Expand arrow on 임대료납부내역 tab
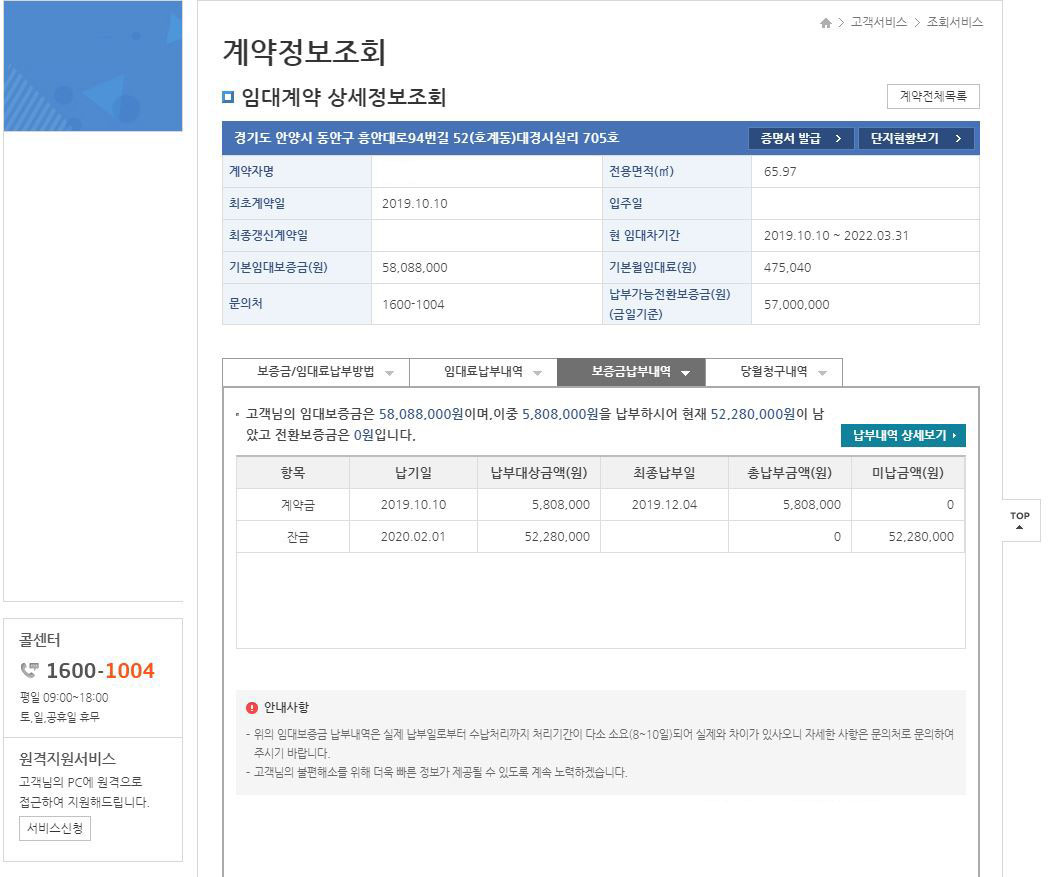1048x877 pixels. pyautogui.click(x=537, y=373)
